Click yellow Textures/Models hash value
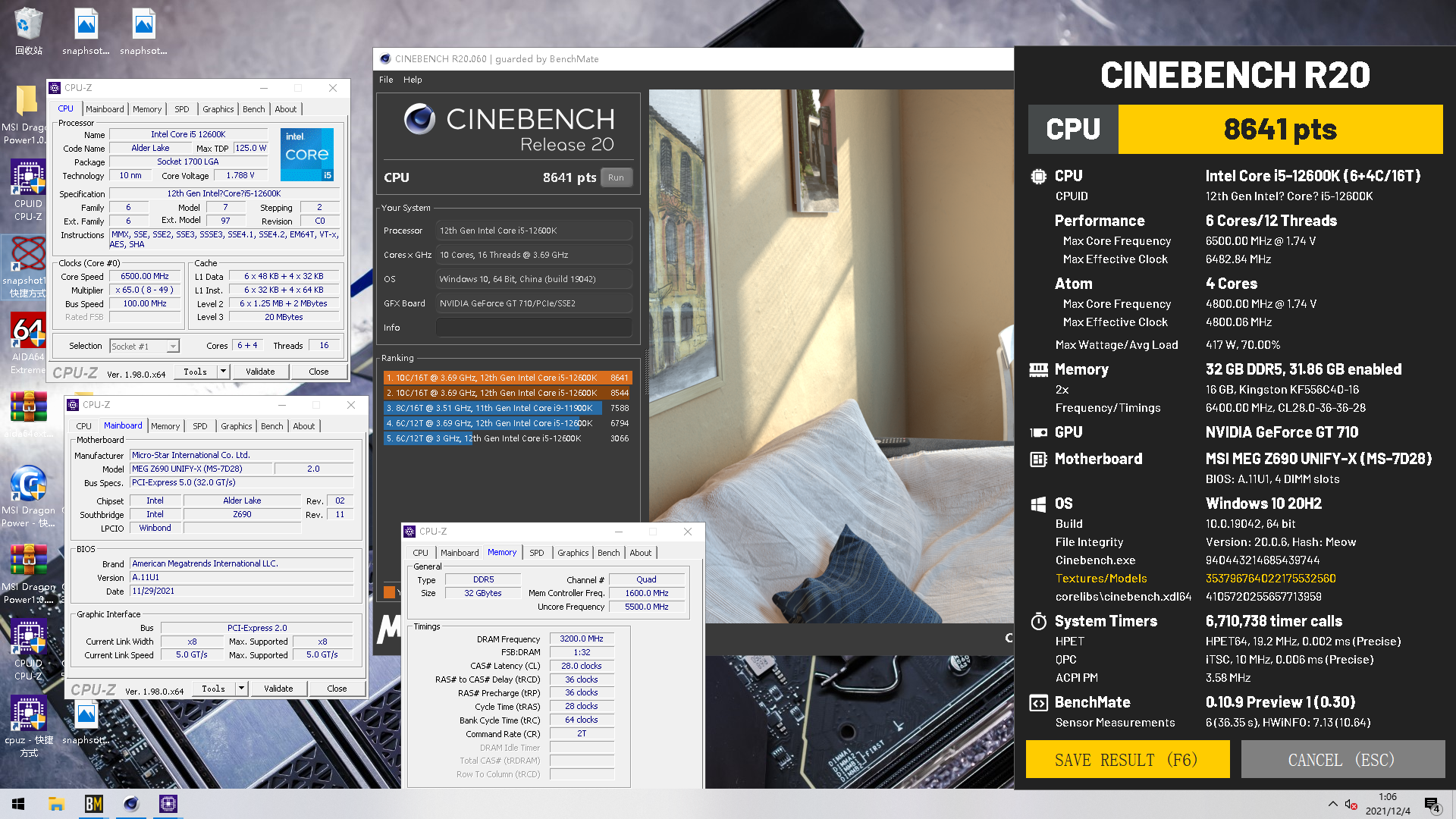This screenshot has width=1456, height=819. point(1271,579)
